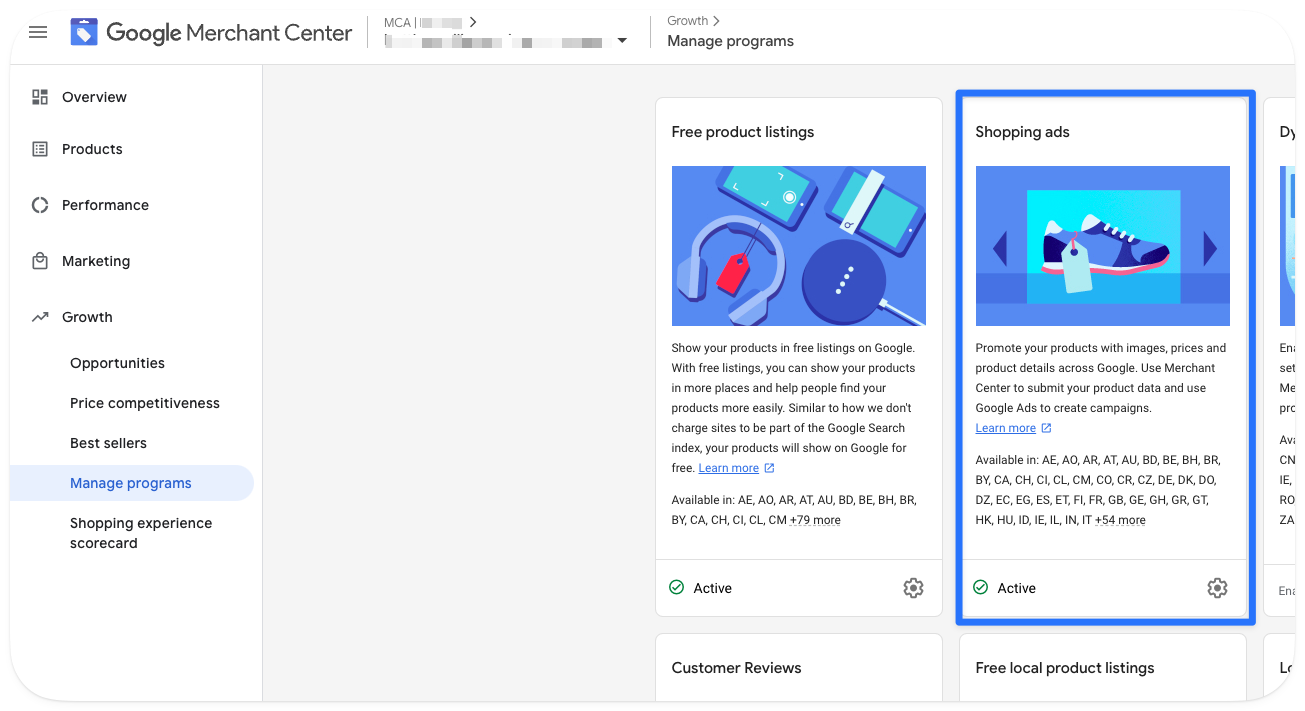The height and width of the screenshot is (711, 1305).
Task: Expand the '+54 more' countries list
Action: click(1120, 520)
